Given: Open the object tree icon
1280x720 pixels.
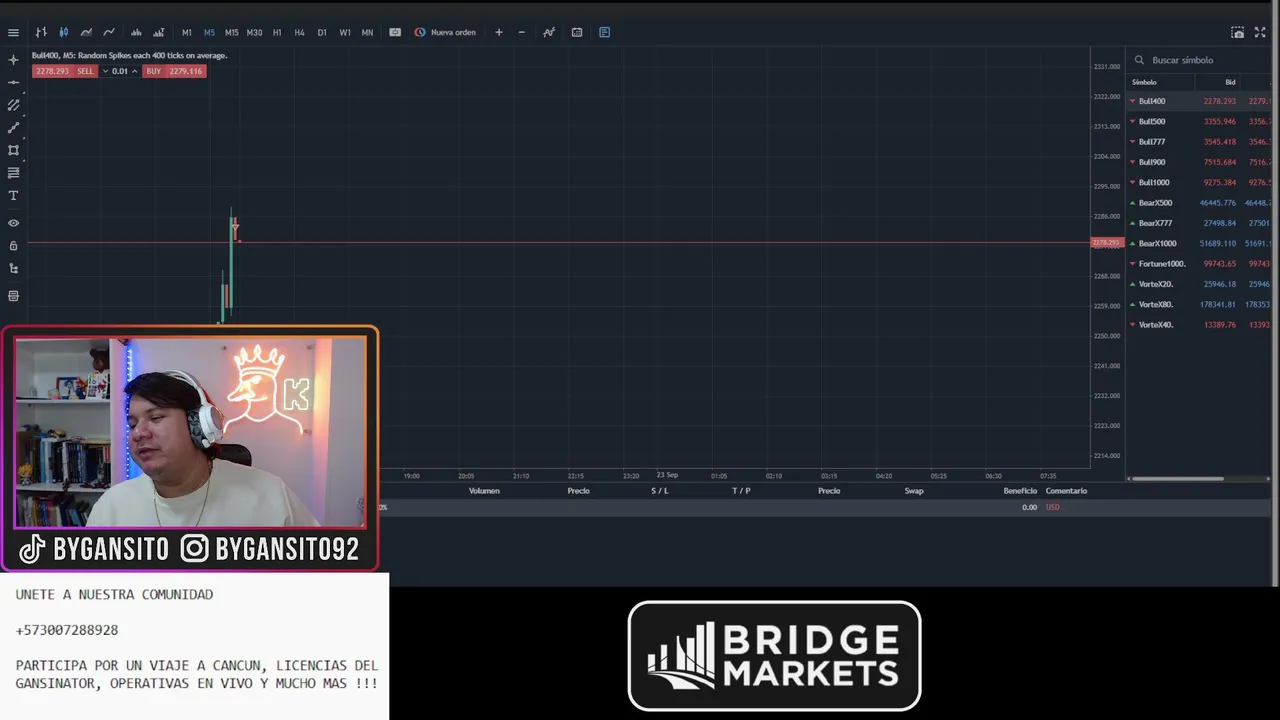Looking at the screenshot, I should [13, 268].
